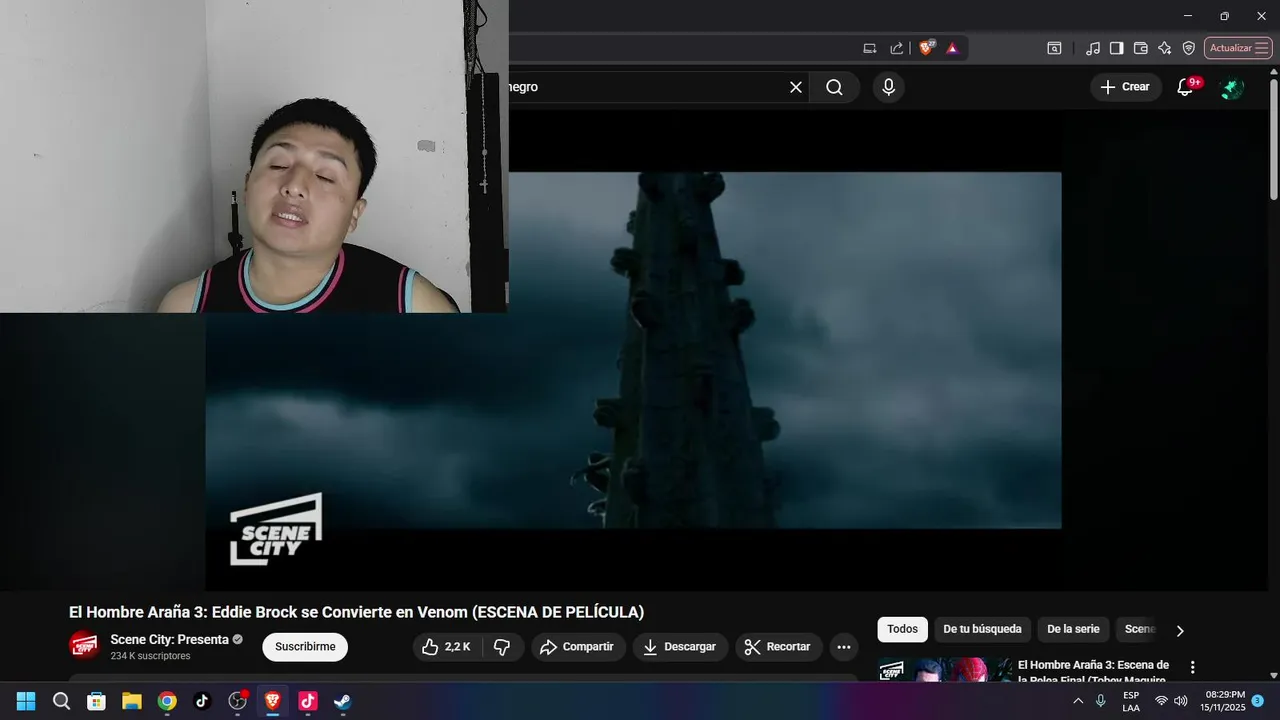
Task: Switch ESP LAA input language
Action: click(x=1131, y=701)
